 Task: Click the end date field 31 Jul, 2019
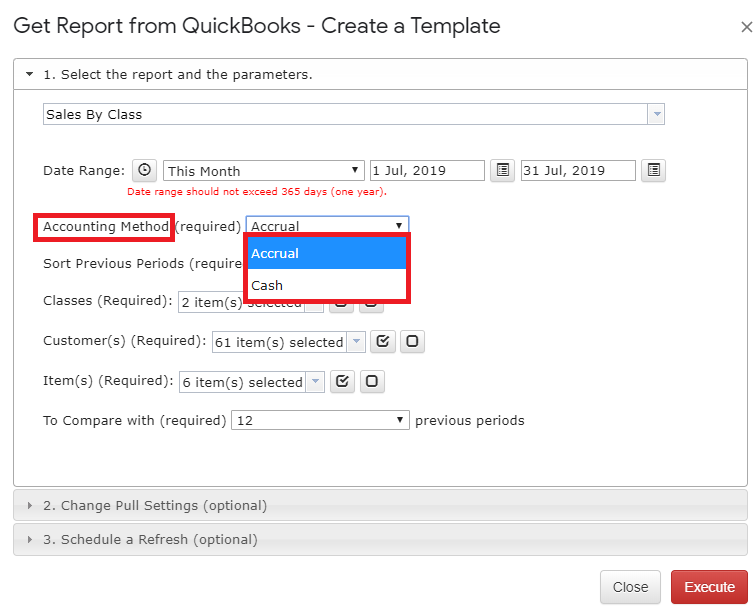[578, 170]
